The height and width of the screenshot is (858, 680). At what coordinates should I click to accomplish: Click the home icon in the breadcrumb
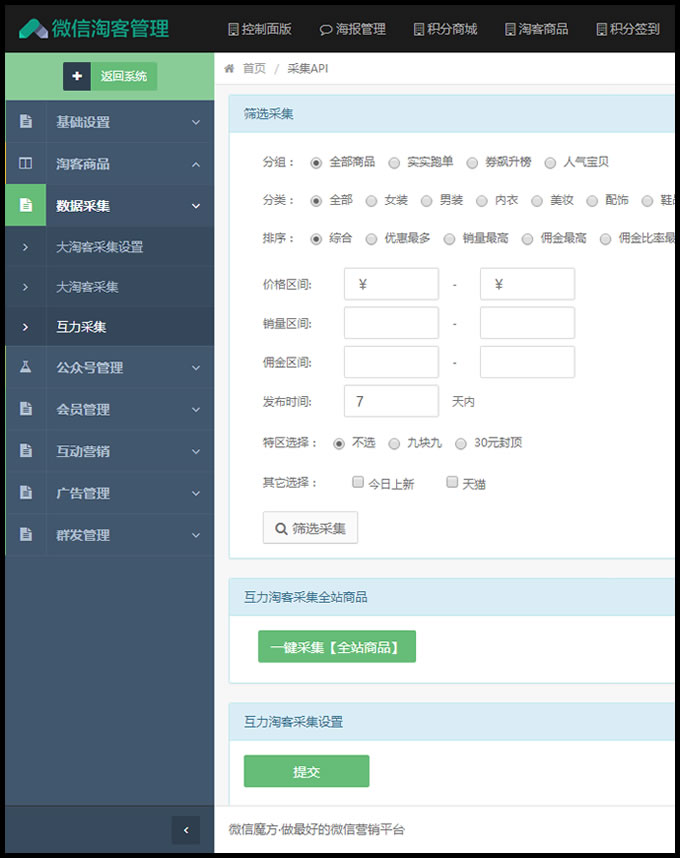click(229, 68)
